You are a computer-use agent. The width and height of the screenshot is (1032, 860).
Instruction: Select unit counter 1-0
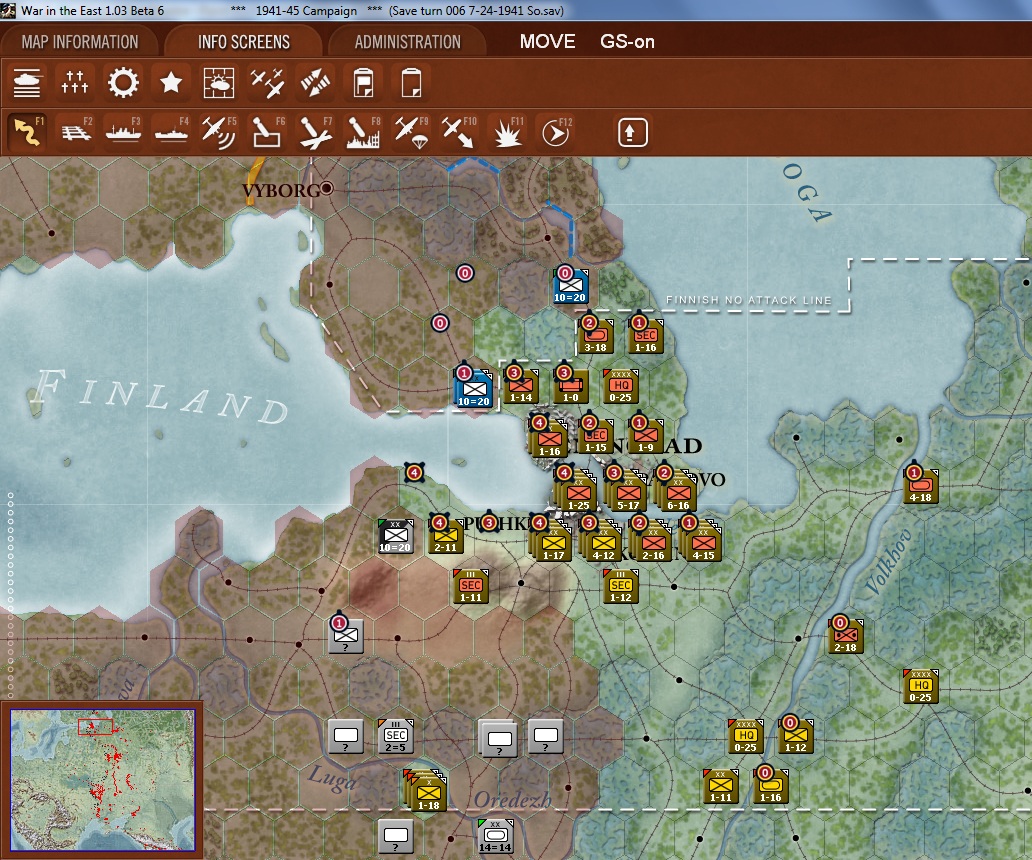click(571, 386)
